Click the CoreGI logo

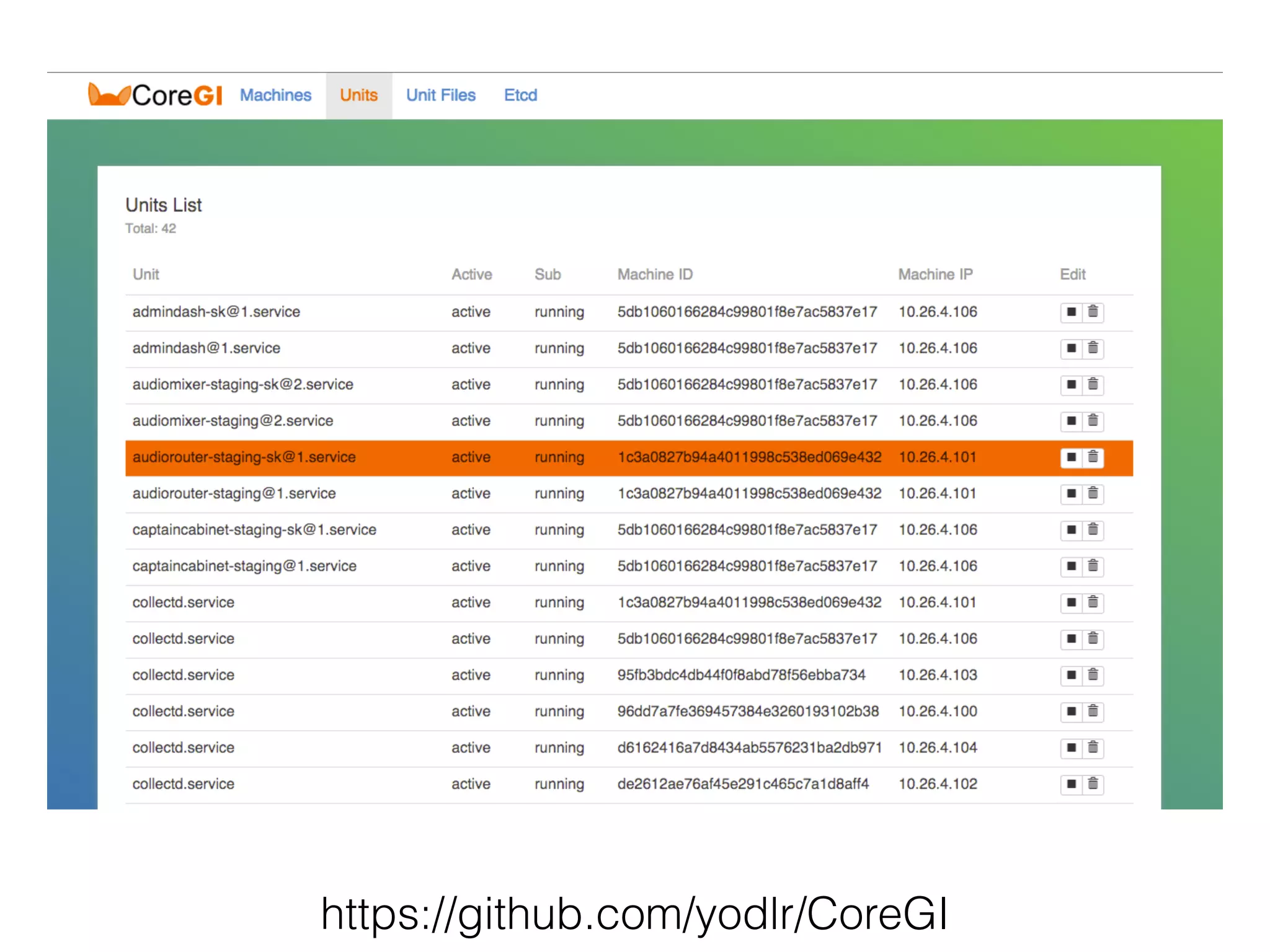pos(155,95)
